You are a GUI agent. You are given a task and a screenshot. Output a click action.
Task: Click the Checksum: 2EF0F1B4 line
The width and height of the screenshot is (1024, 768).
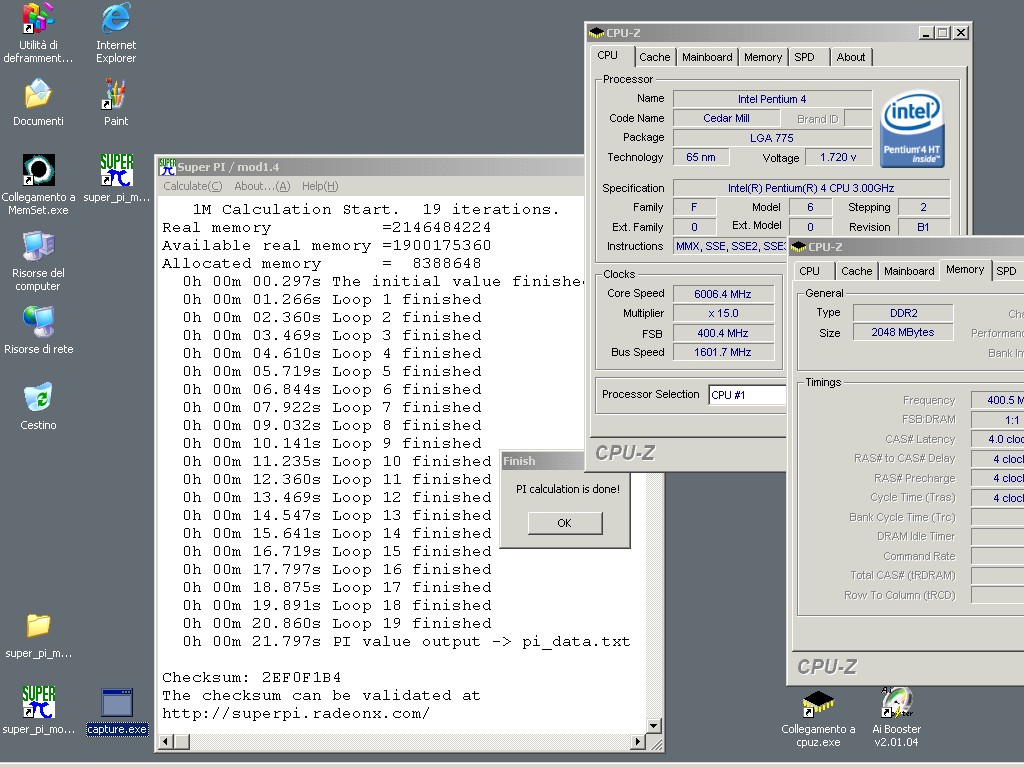251,677
